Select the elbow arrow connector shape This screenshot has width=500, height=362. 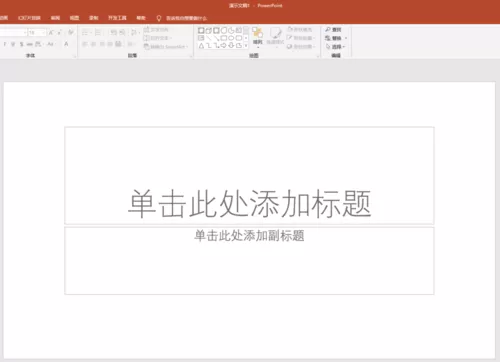[x=217, y=46]
